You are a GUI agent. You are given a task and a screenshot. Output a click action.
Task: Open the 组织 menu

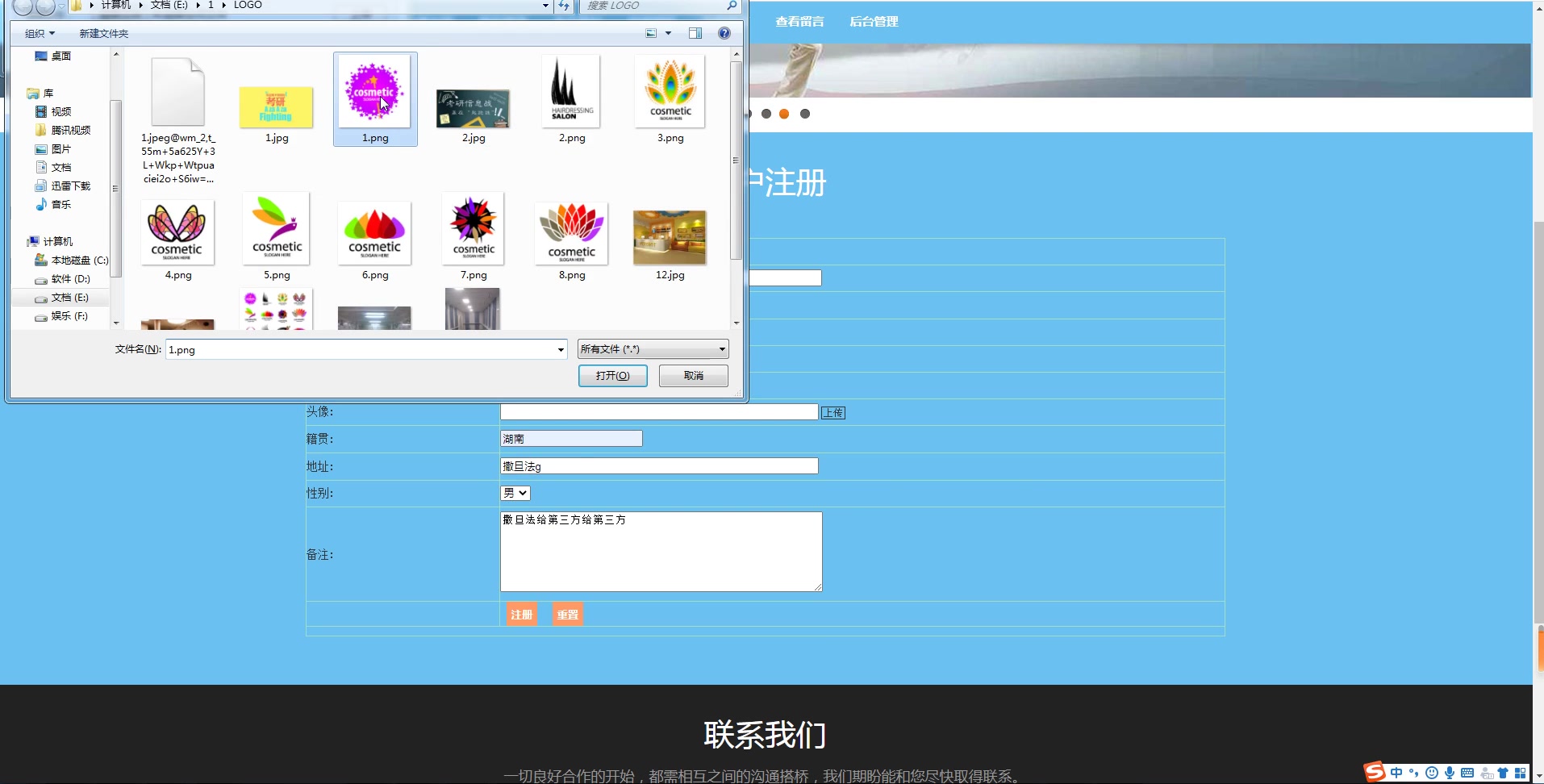click(40, 33)
